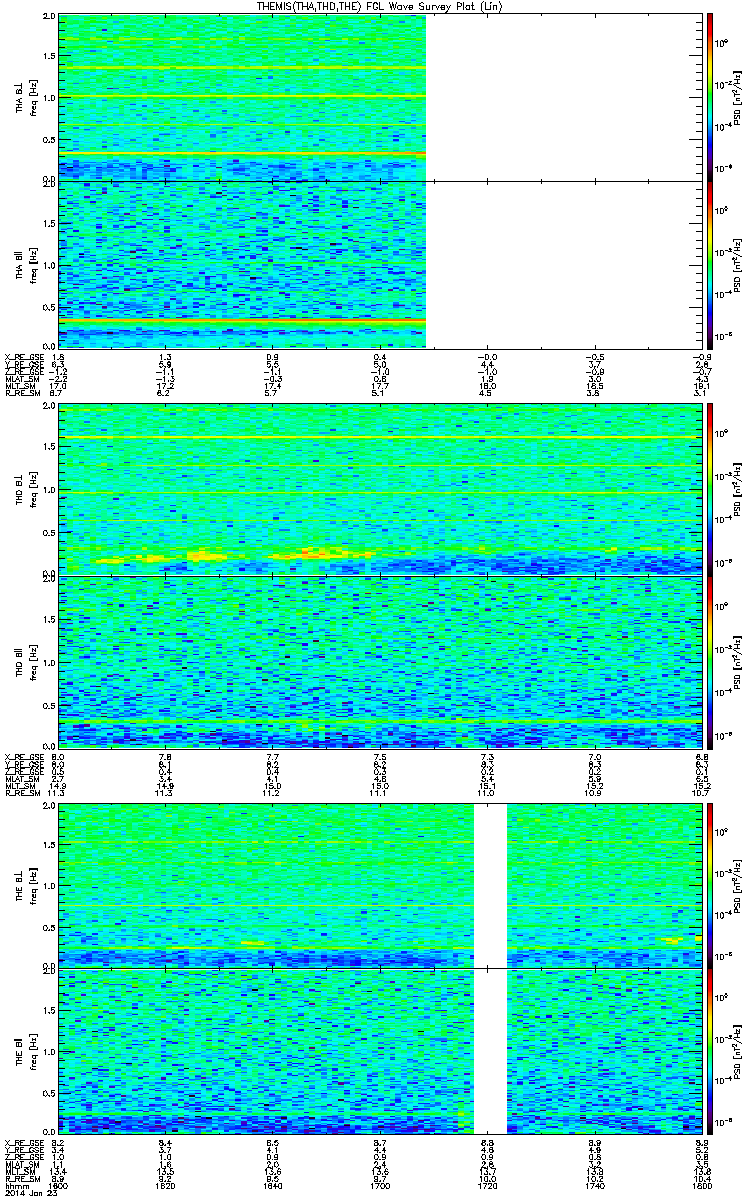
Task: Select the THE B-parallel PSD color bar
Action: click(710, 1051)
